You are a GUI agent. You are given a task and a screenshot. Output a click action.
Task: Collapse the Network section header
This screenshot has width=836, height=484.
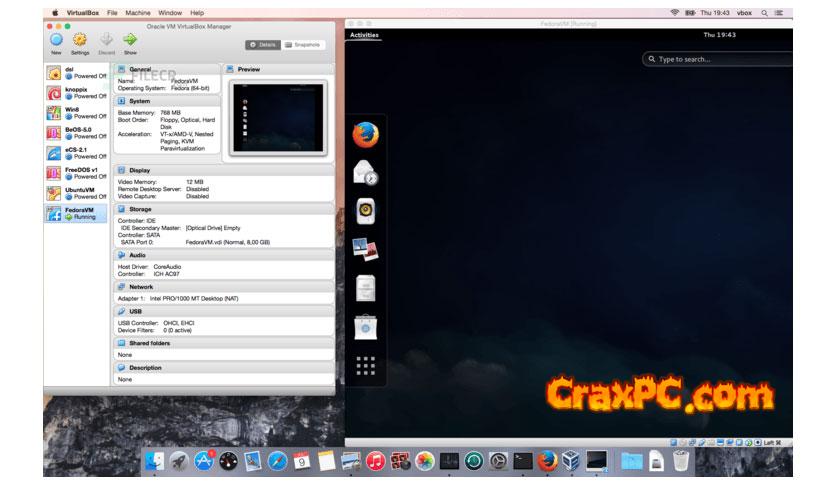coord(141,287)
